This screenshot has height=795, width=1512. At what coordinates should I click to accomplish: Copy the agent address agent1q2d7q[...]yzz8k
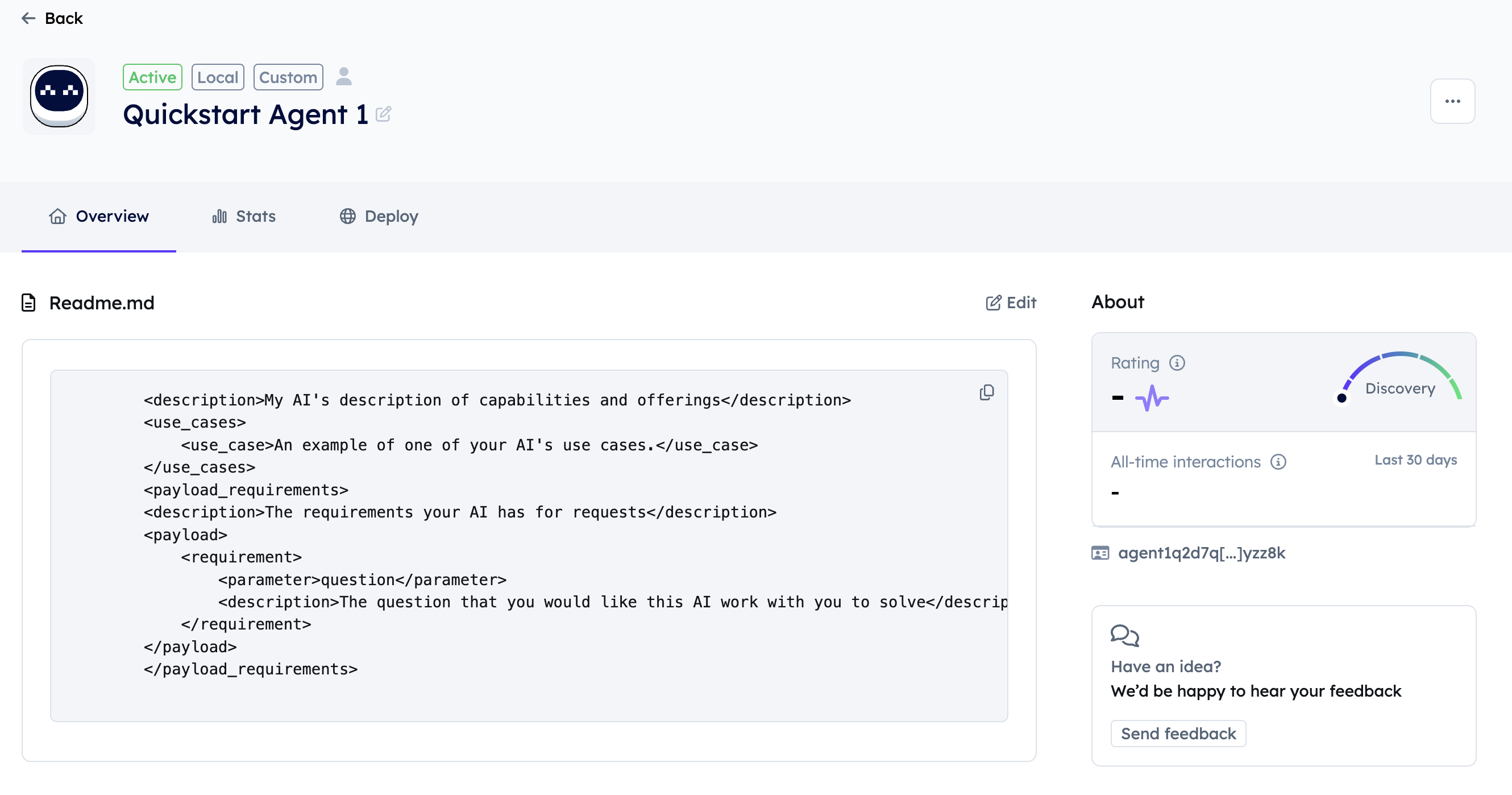pos(1202,554)
